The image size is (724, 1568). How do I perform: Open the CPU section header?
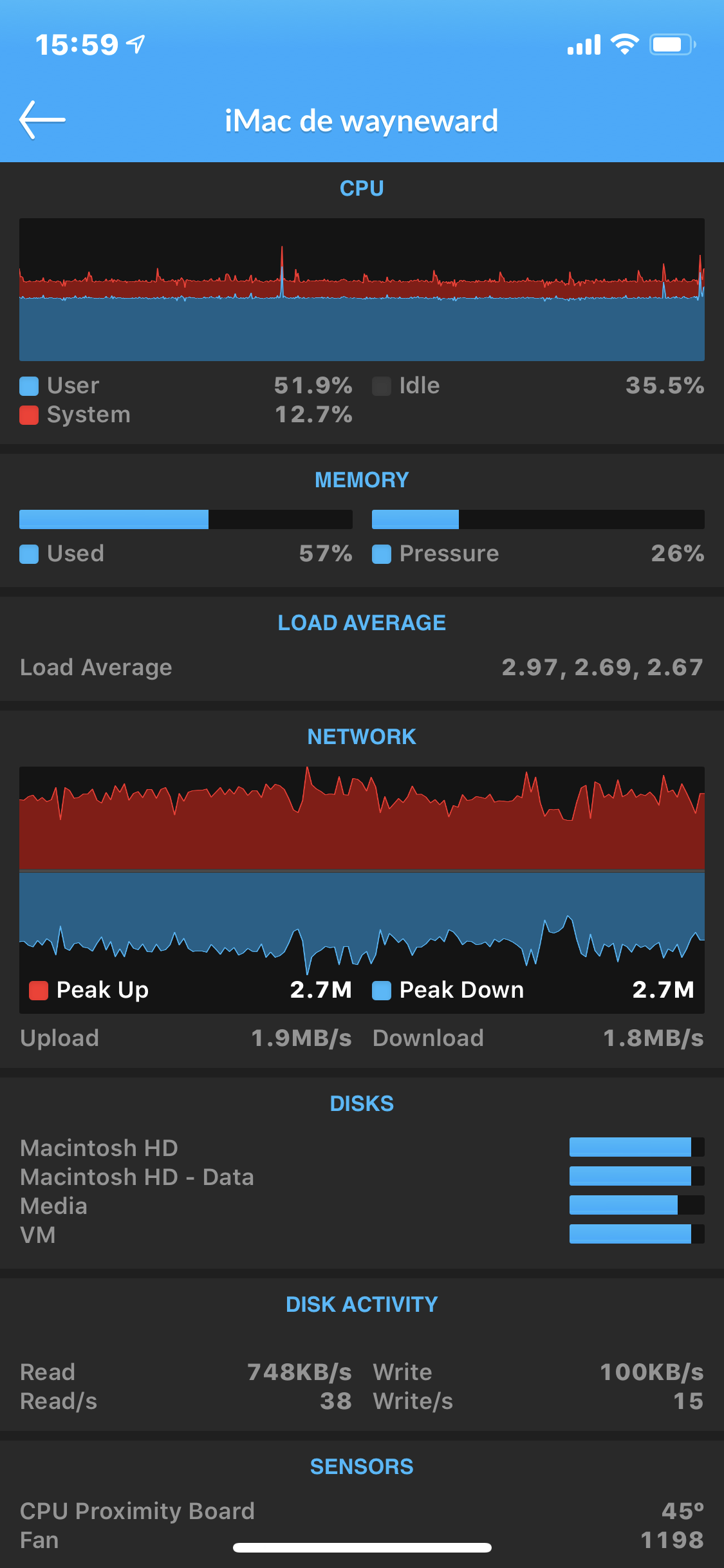click(362, 189)
